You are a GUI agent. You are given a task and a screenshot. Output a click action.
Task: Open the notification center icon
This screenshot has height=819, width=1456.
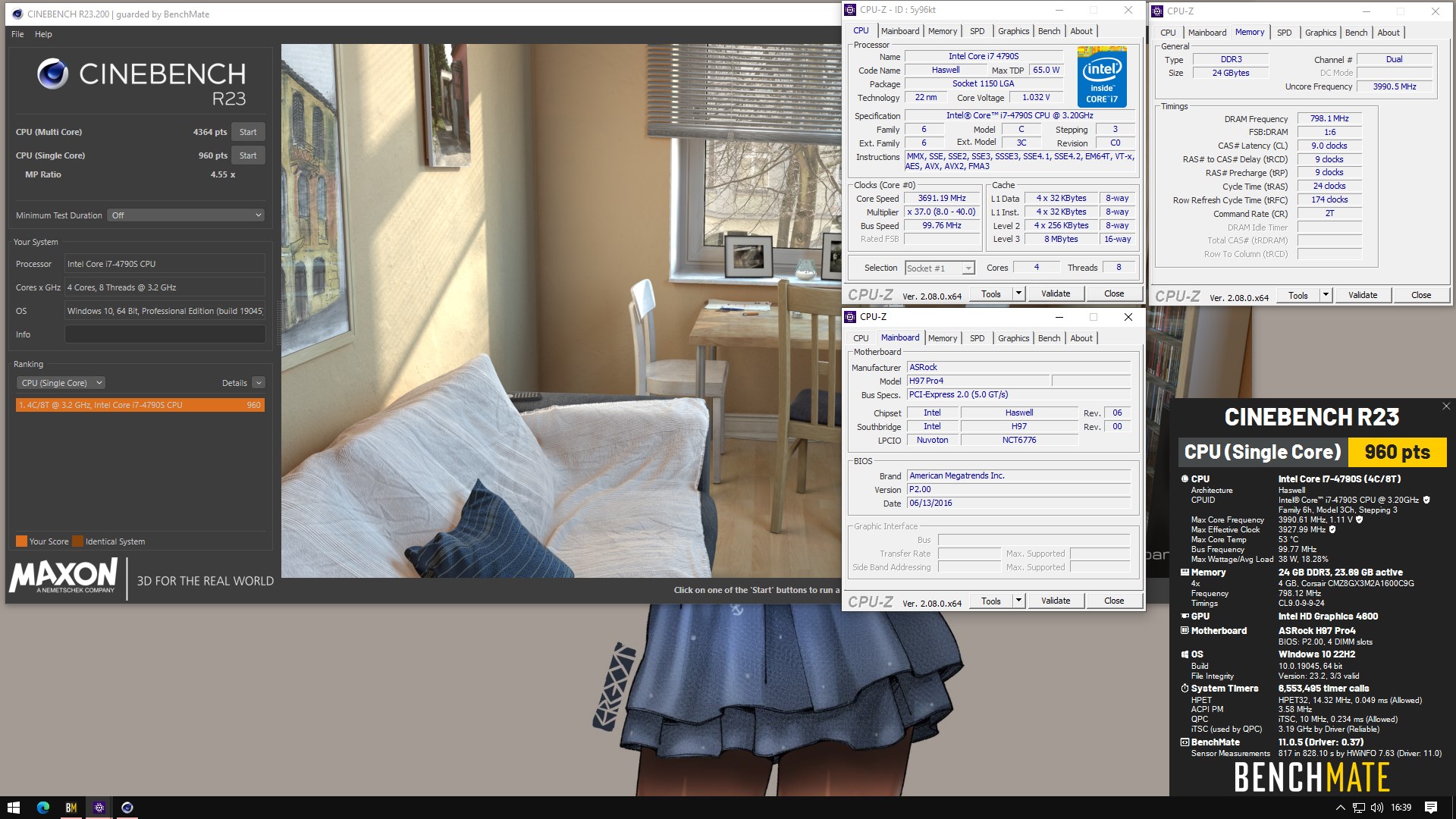[1431, 808]
